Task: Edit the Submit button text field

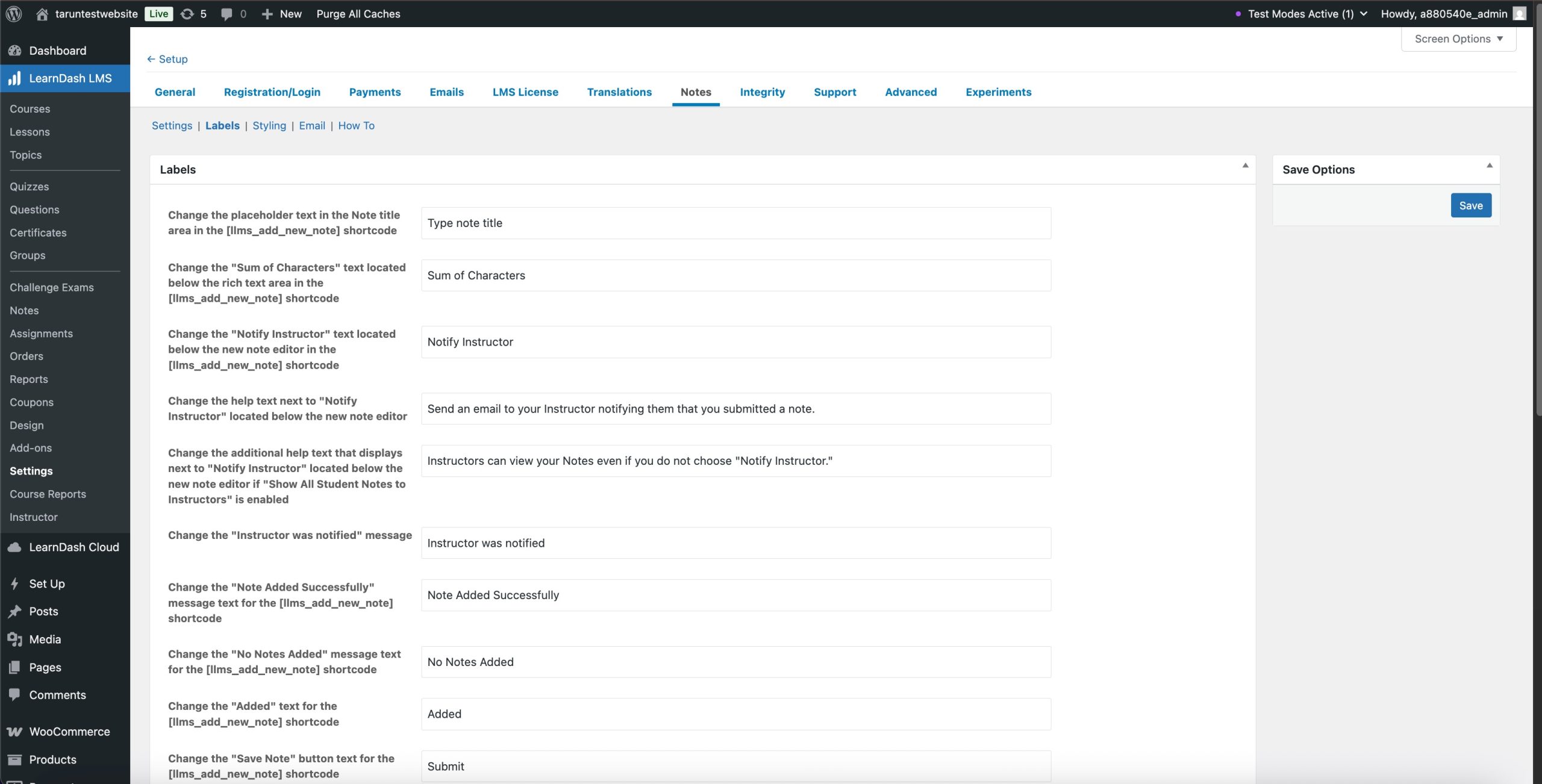Action: coord(736,766)
